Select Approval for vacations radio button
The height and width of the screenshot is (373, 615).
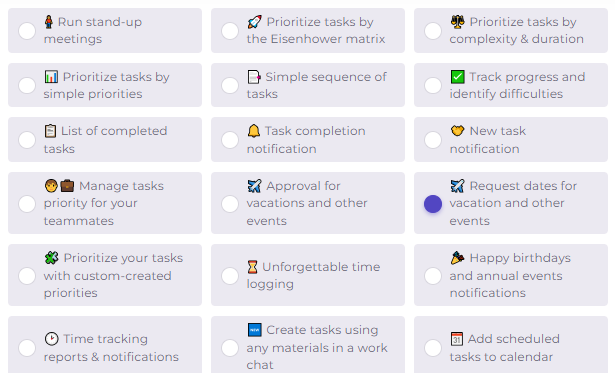click(x=230, y=204)
